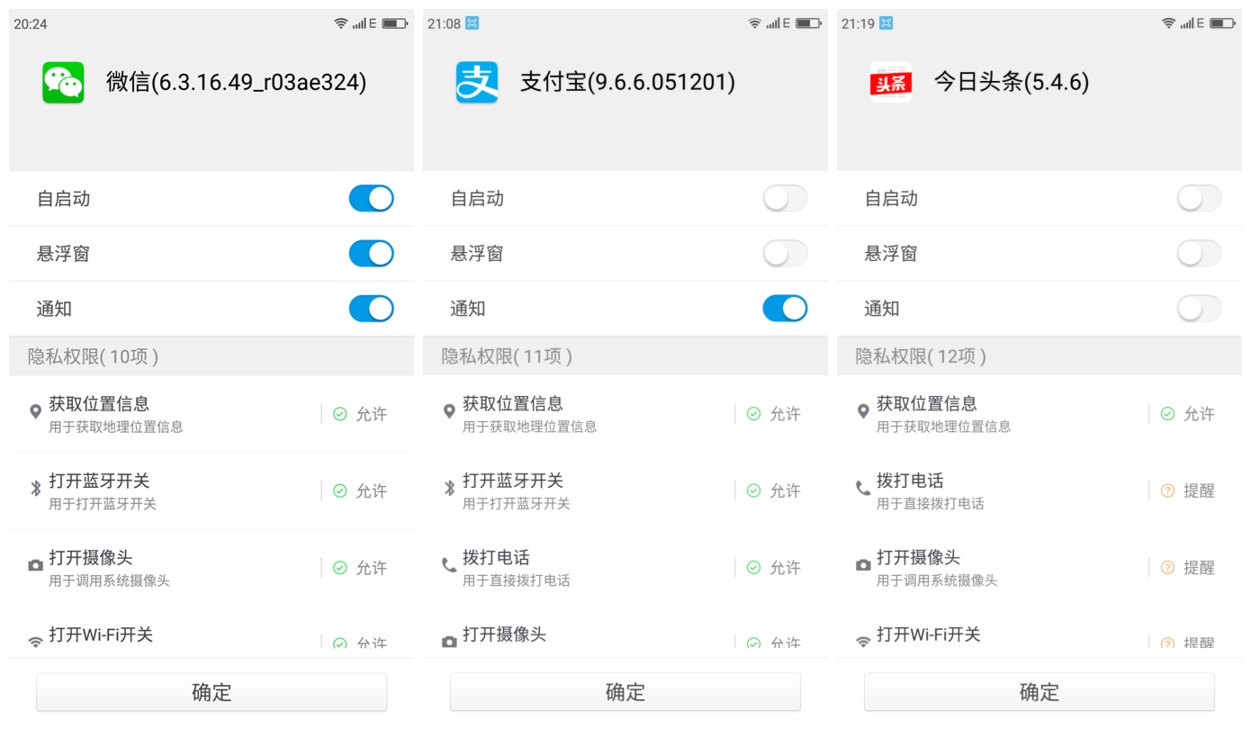This screenshot has width=1251, height=738.
Task: Tap the Toutiao app icon
Action: click(x=891, y=82)
